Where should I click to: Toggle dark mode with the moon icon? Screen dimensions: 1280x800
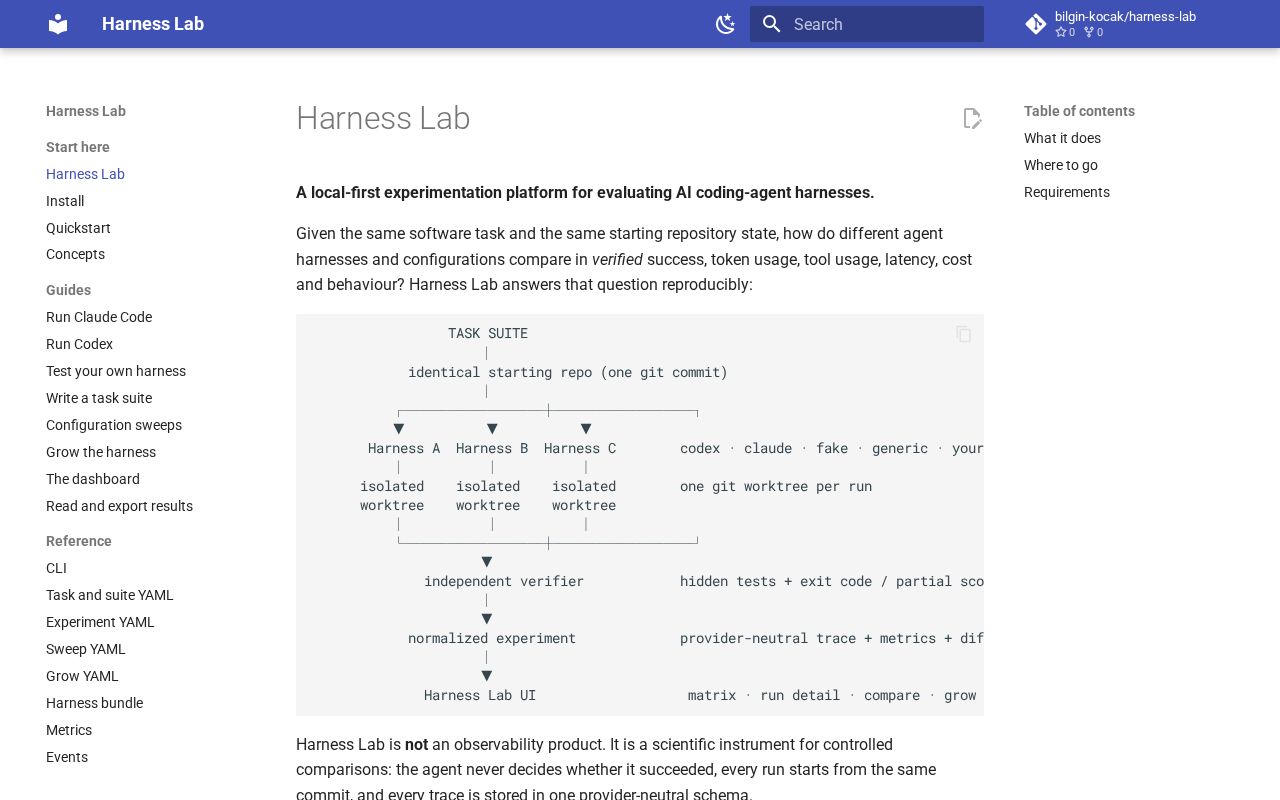(x=726, y=24)
